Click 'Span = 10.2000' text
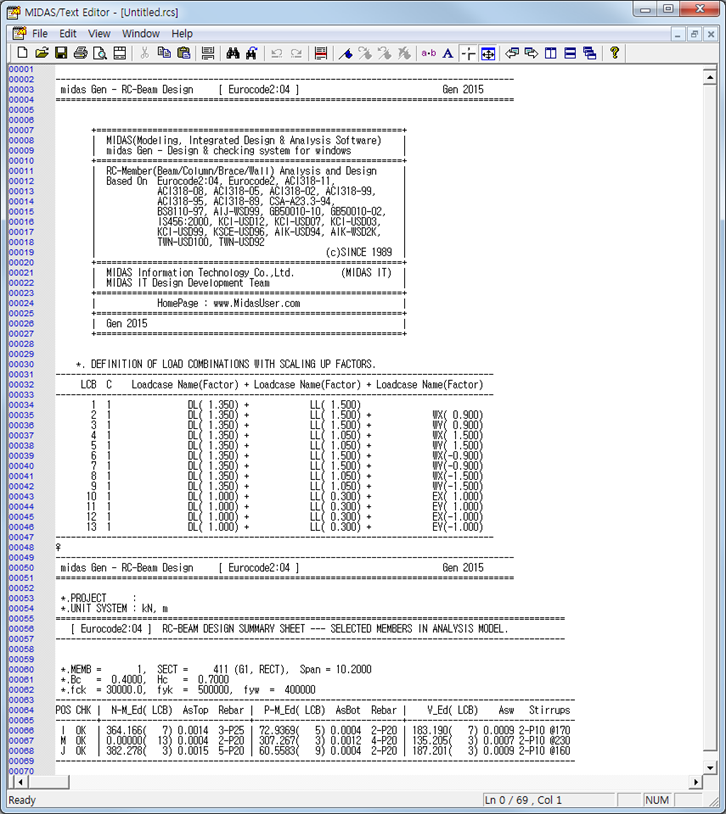The width and height of the screenshot is (726, 814). pos(335,669)
